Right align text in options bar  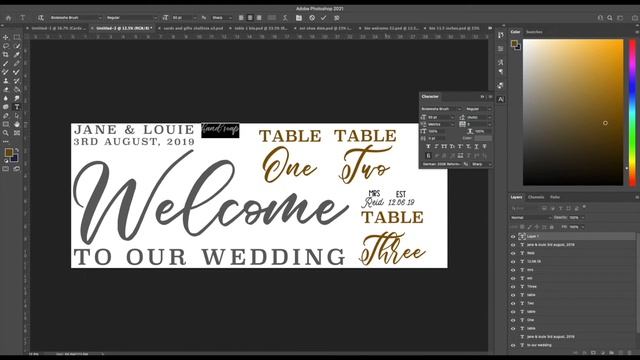(x=259, y=18)
